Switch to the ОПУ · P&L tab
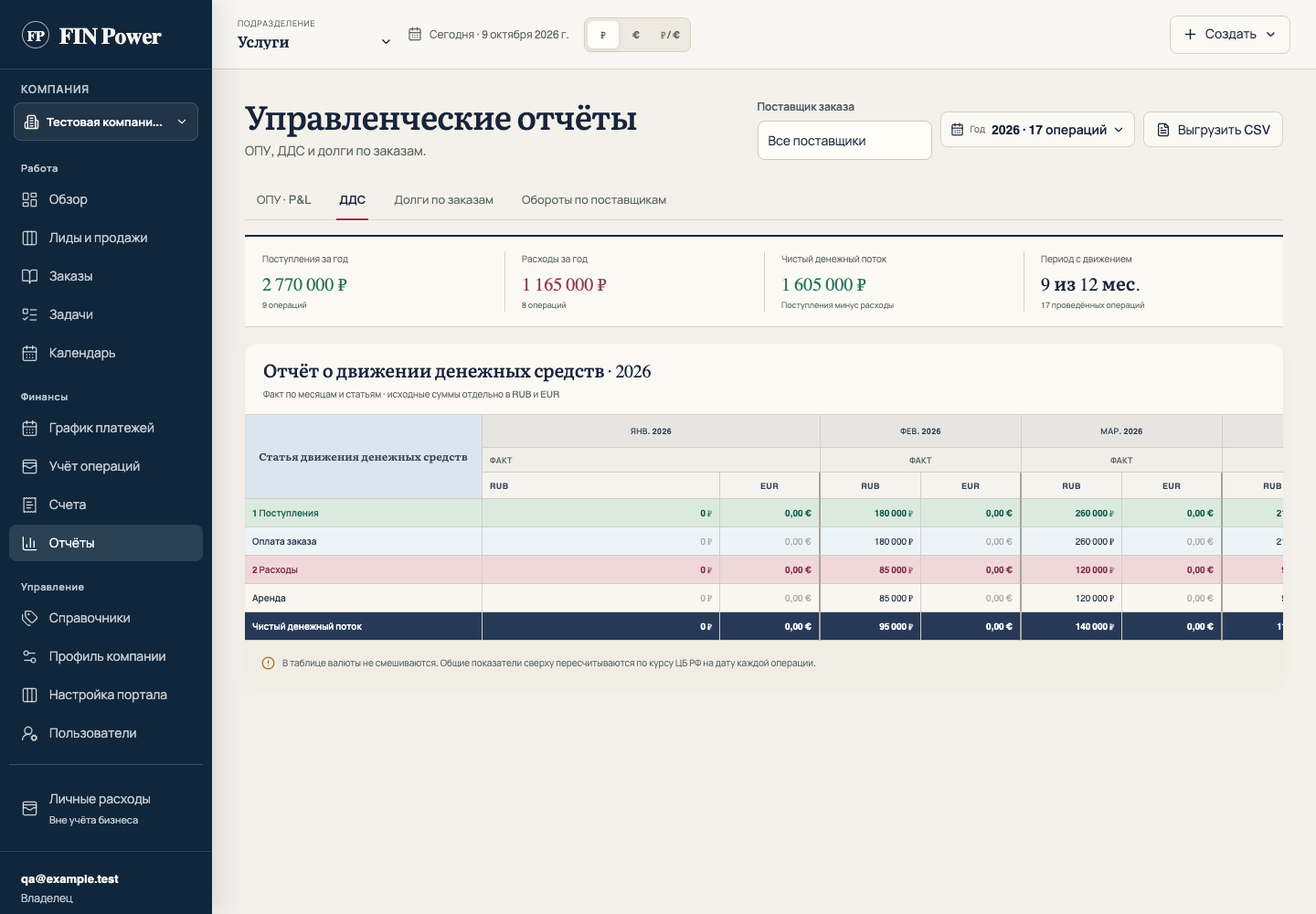The height and width of the screenshot is (914, 1316). tap(284, 200)
